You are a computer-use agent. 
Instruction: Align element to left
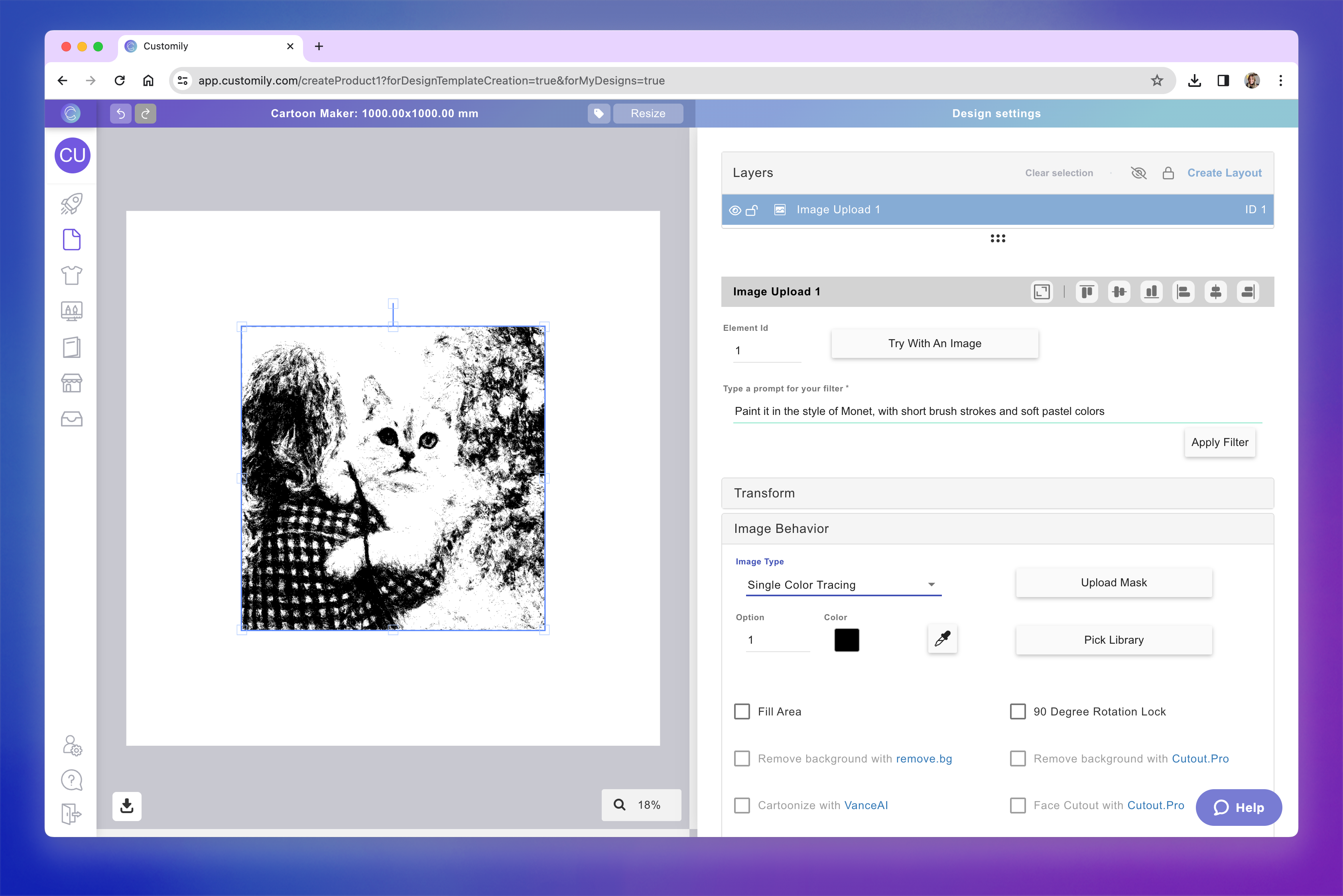1183,292
